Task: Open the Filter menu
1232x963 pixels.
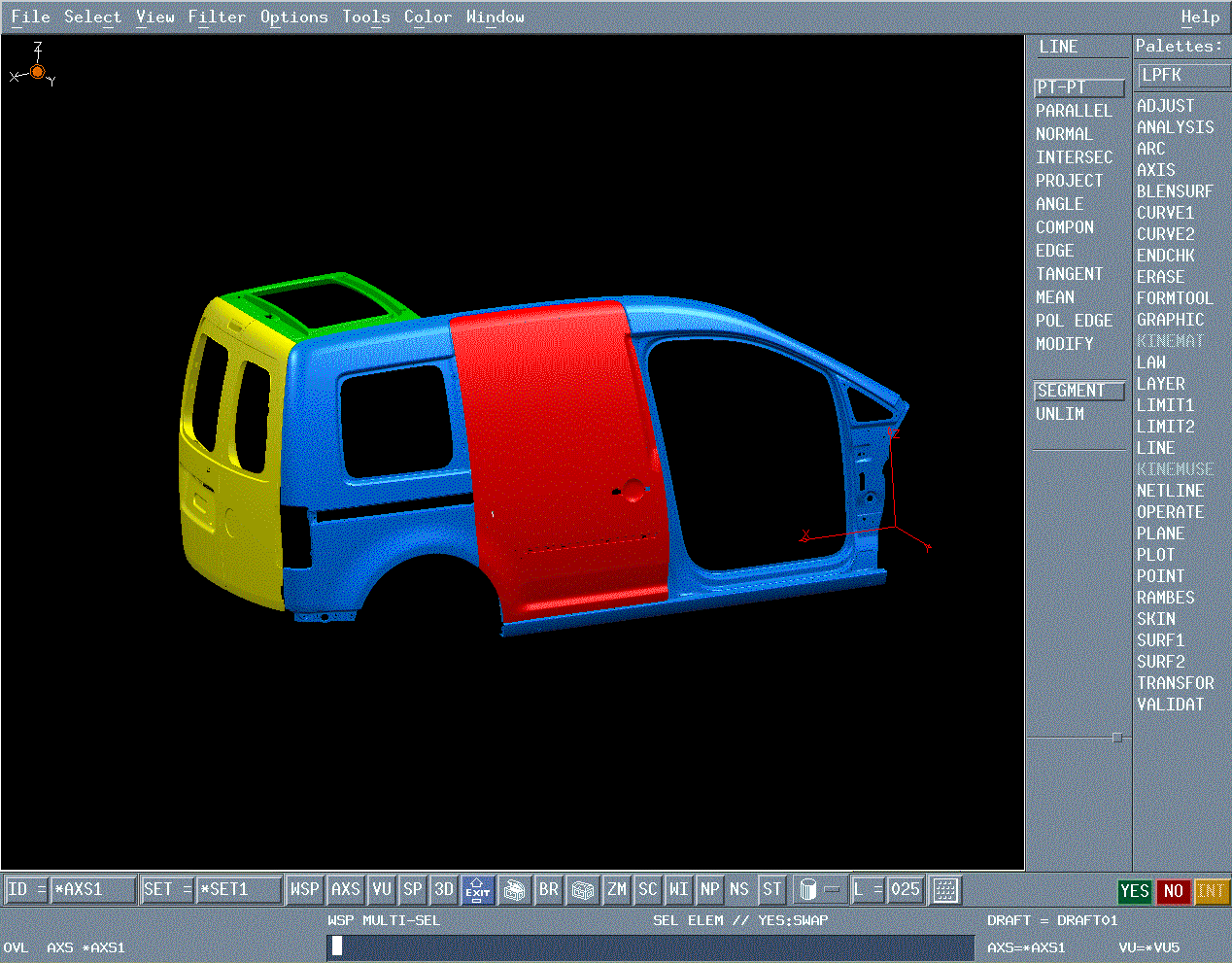Action: click(x=216, y=17)
